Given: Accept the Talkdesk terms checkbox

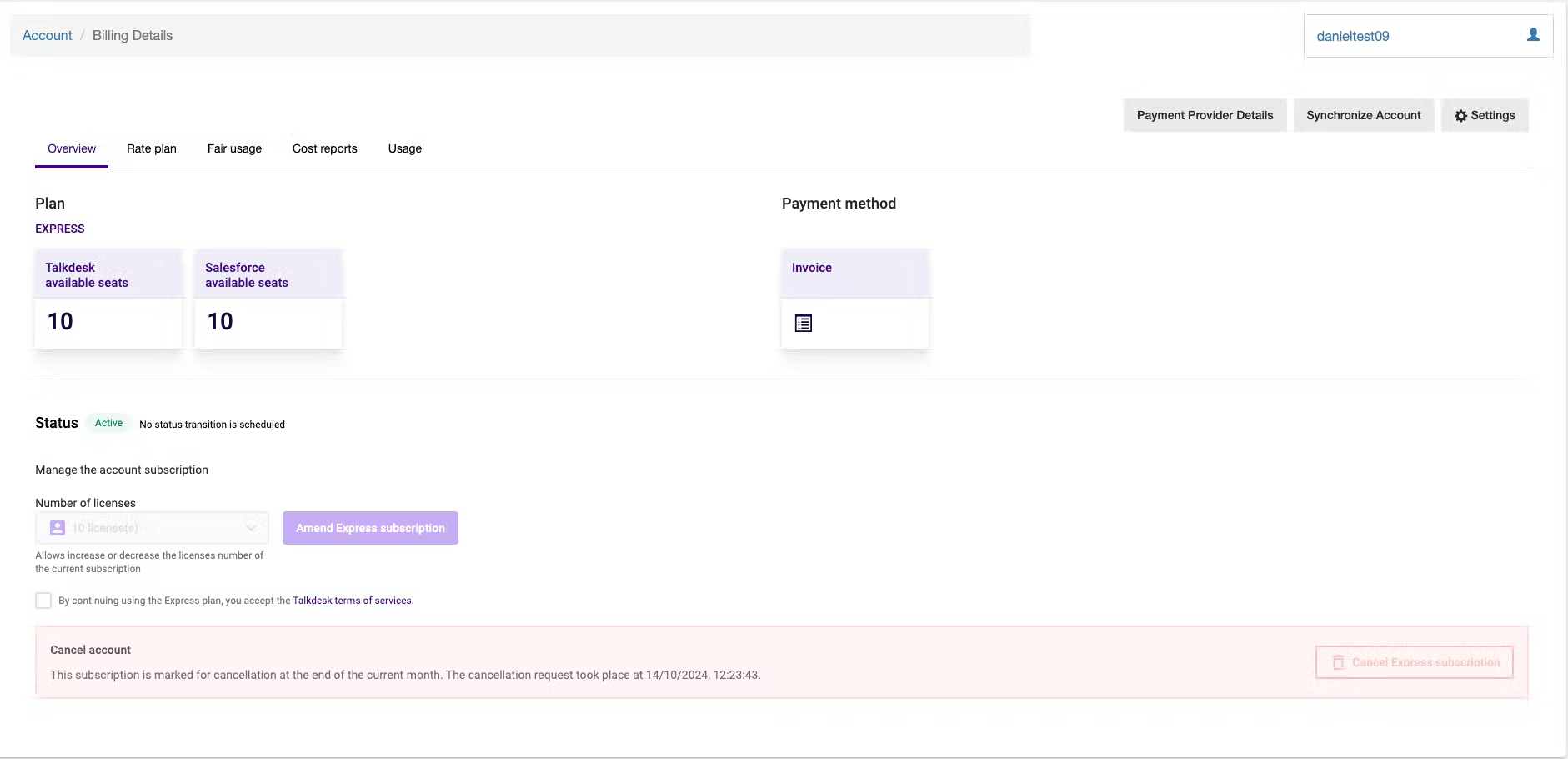Looking at the screenshot, I should click(x=43, y=601).
